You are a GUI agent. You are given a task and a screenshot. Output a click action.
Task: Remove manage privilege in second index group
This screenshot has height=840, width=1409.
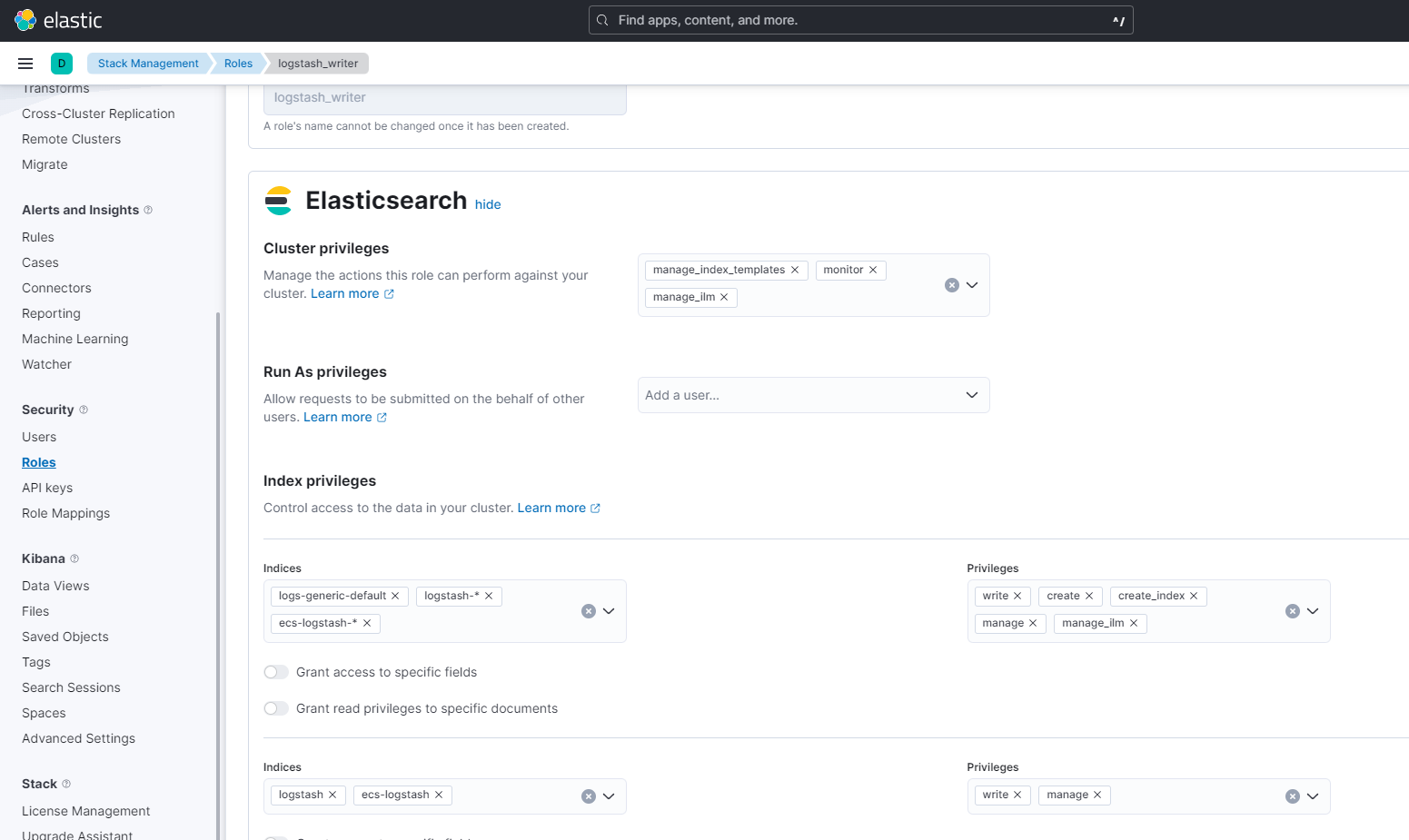pyautogui.click(x=1097, y=795)
